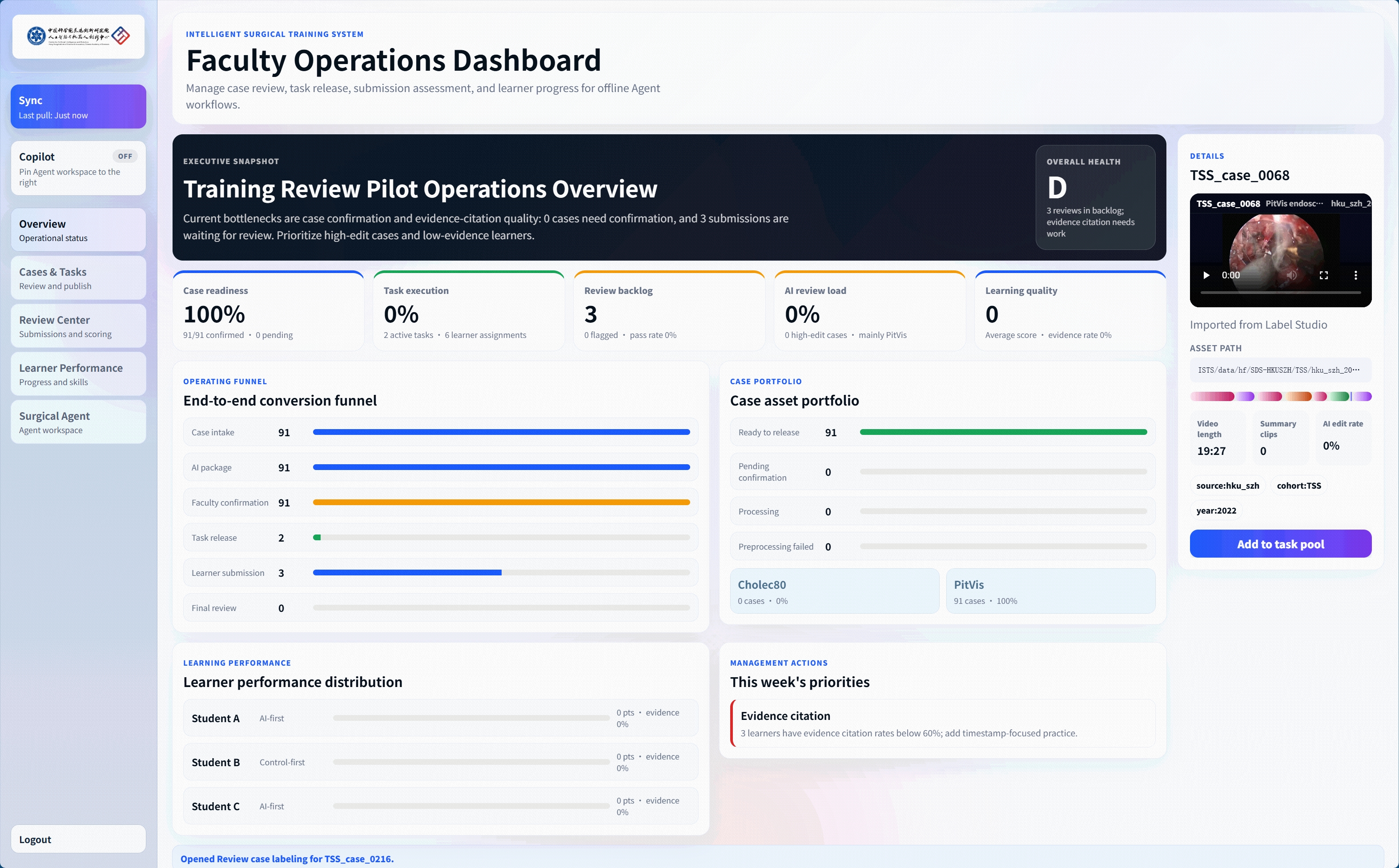Click Add to task pool
This screenshot has width=1399, height=868.
[1280, 544]
